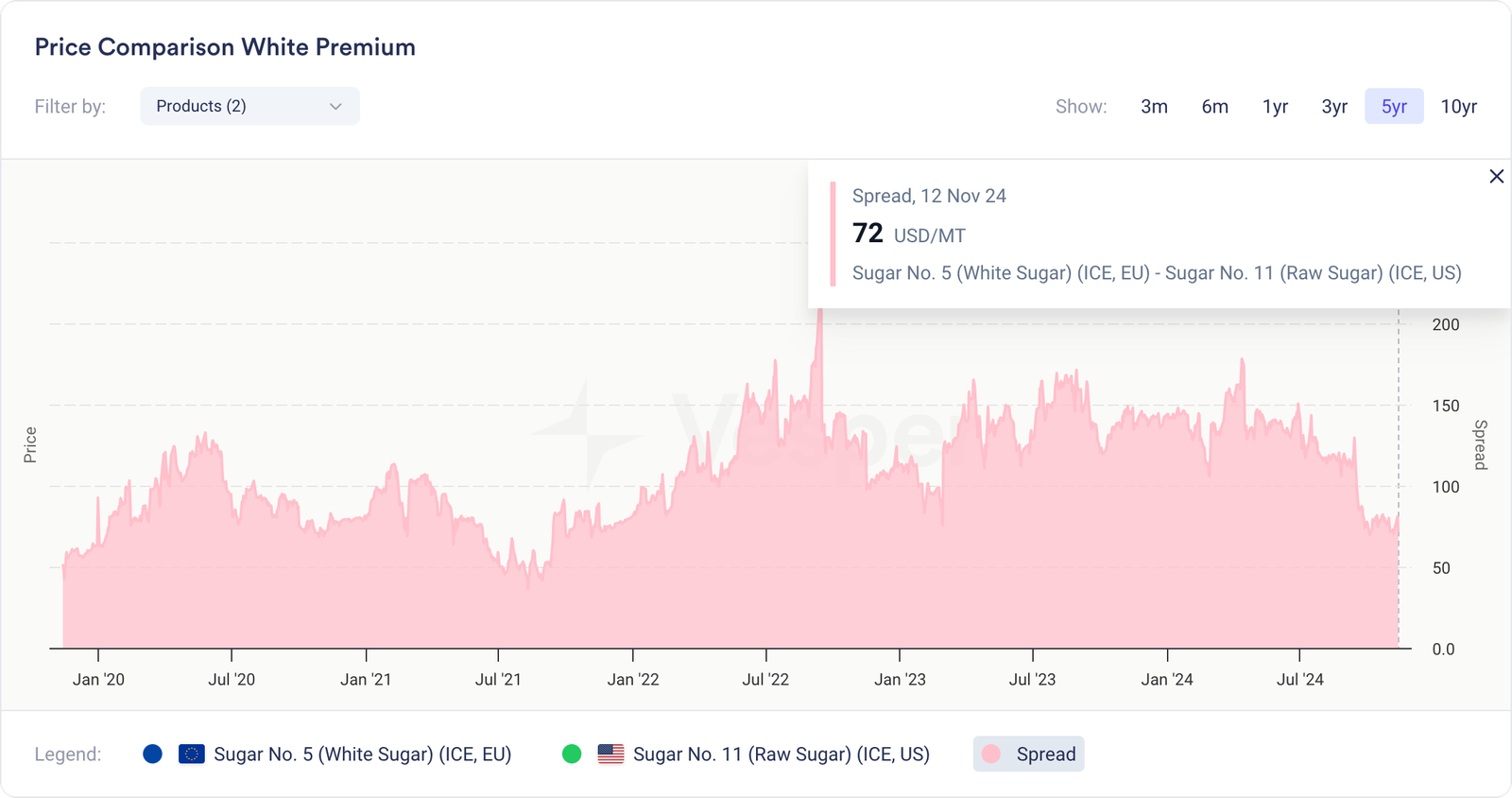1512x798 pixels.
Task: Select the 3m time range
Action: [1154, 107]
